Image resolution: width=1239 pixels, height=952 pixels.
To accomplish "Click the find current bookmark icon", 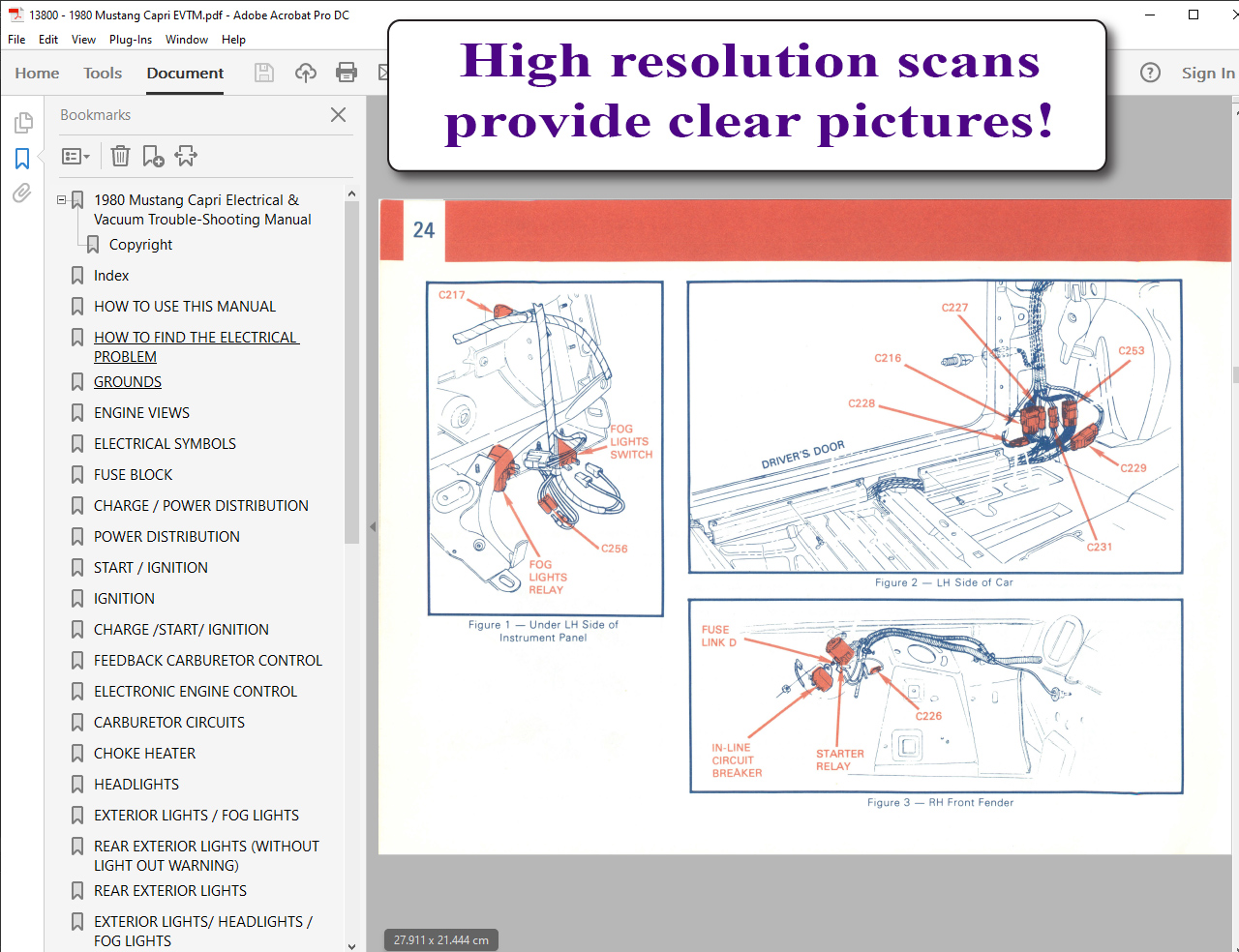I will (186, 156).
